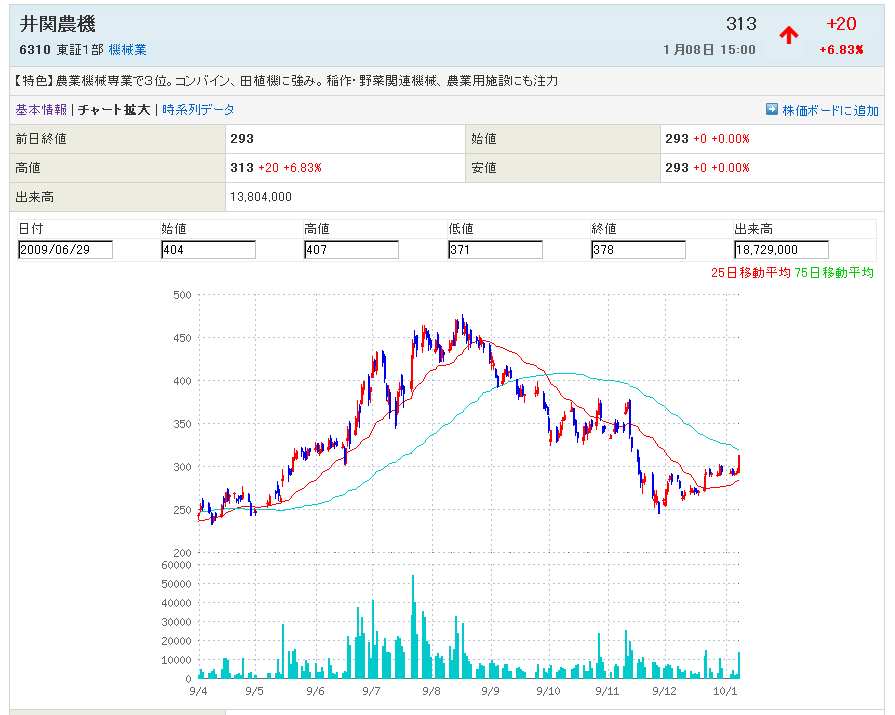The width and height of the screenshot is (895, 715).
Task: Click the green 75日移動平均 legend label
Action: pyautogui.click(x=834, y=272)
